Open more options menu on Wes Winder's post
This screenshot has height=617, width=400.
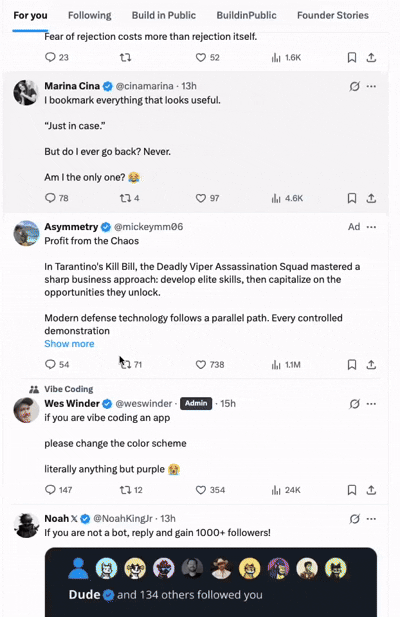(x=371, y=404)
